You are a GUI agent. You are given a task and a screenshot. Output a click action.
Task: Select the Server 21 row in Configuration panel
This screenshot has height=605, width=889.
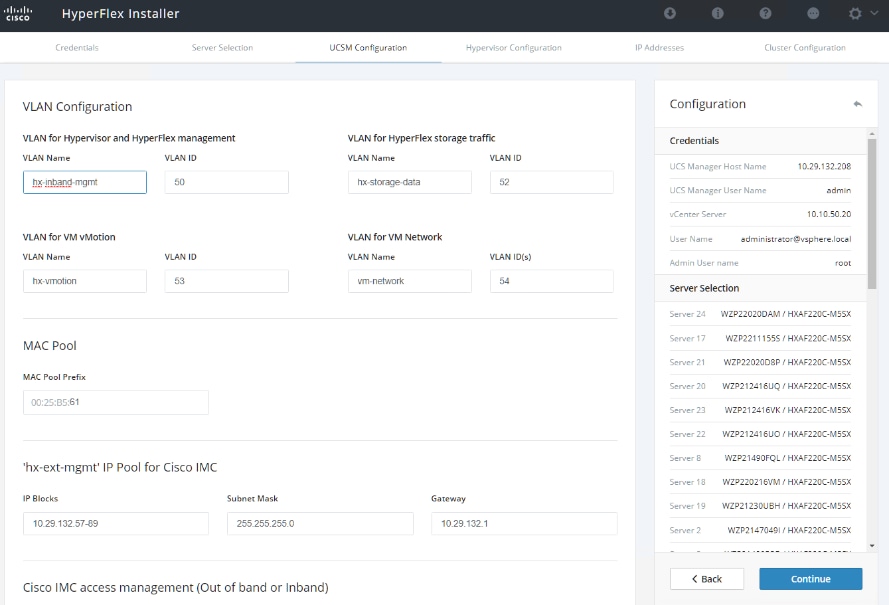click(x=760, y=362)
